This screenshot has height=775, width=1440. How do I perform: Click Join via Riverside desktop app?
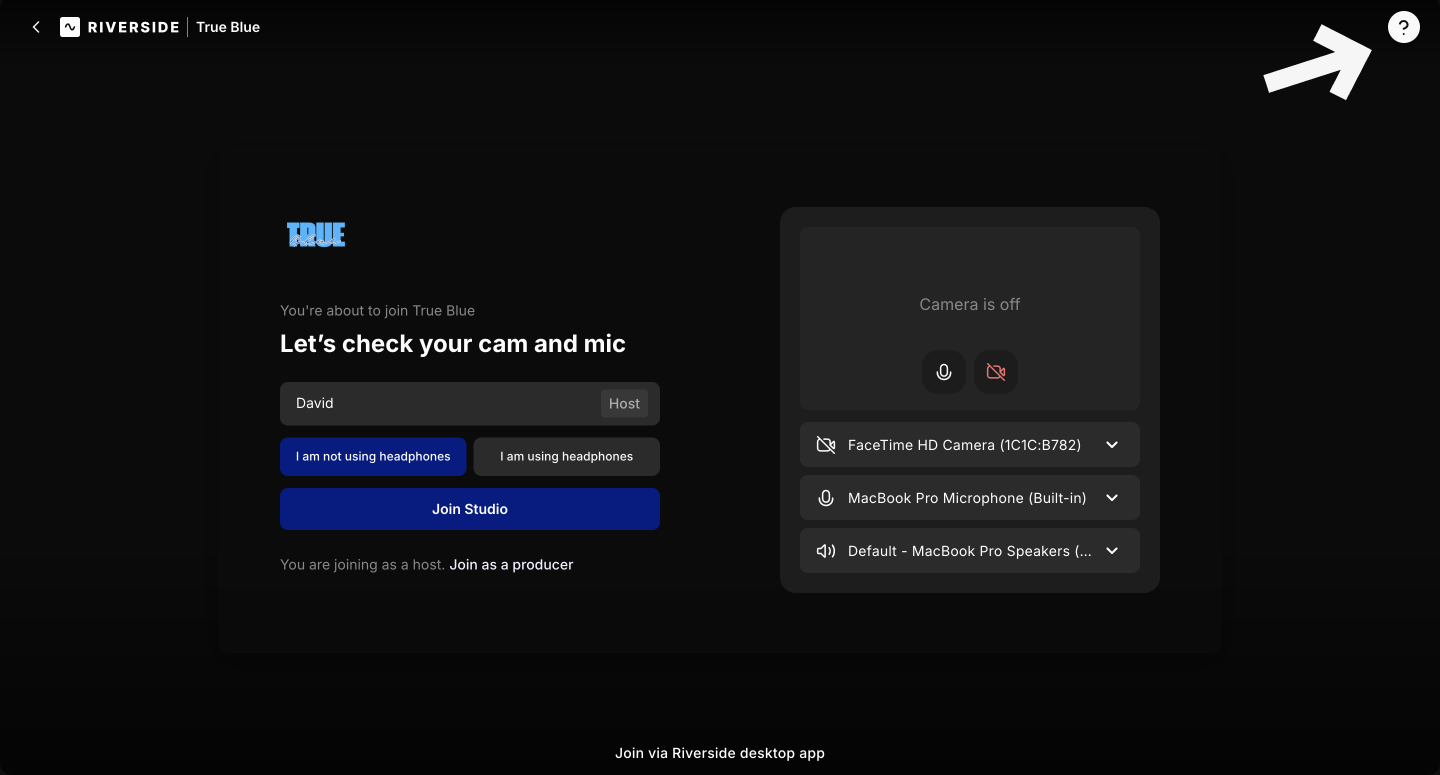720,753
